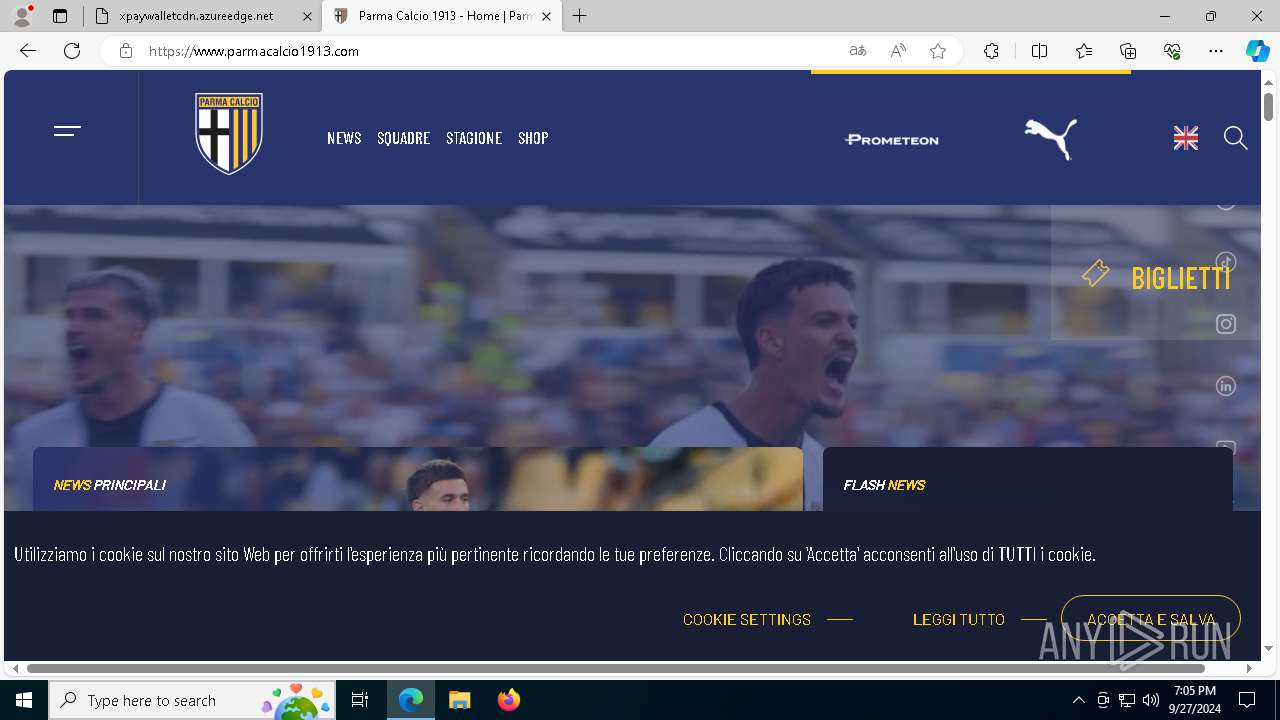Open the BIGLIETTI tickets link

click(1156, 277)
